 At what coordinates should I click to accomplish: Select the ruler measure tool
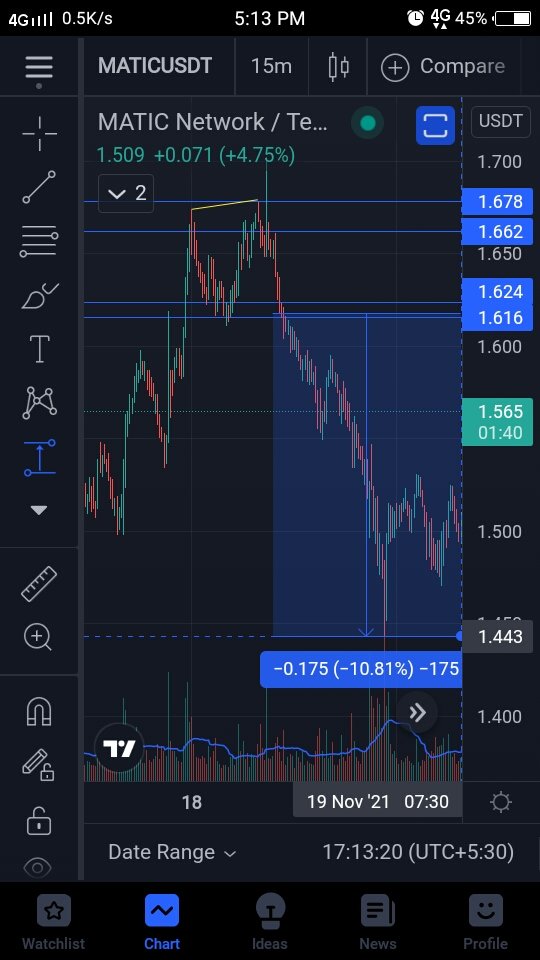39,583
